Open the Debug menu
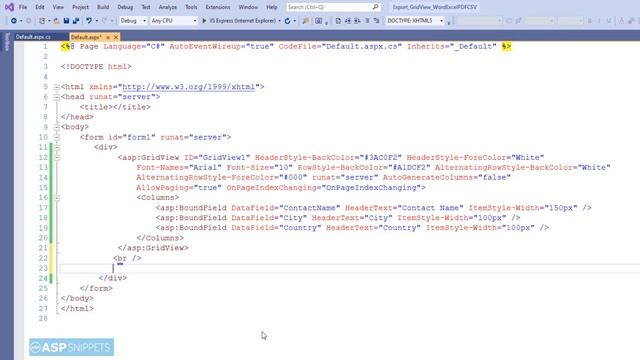 [125, 7]
